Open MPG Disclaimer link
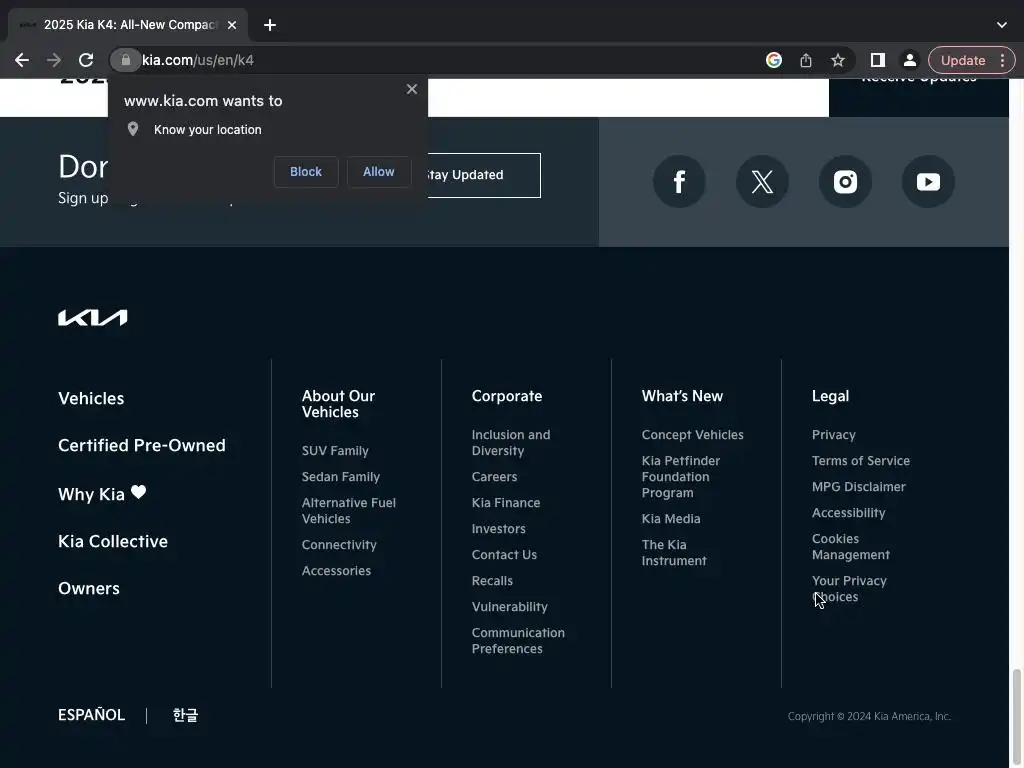The image size is (1024, 768). [859, 487]
